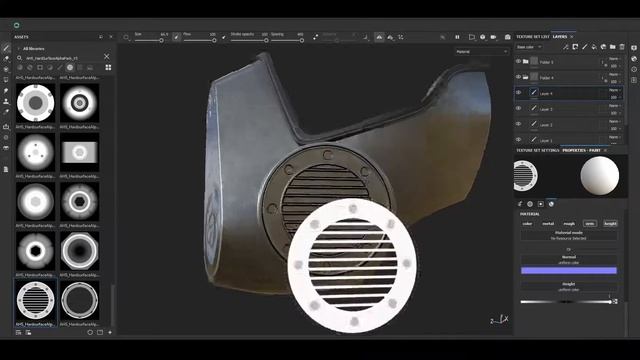The height and width of the screenshot is (360, 640).
Task: Filter assets by alphas type
Action: (70, 67)
